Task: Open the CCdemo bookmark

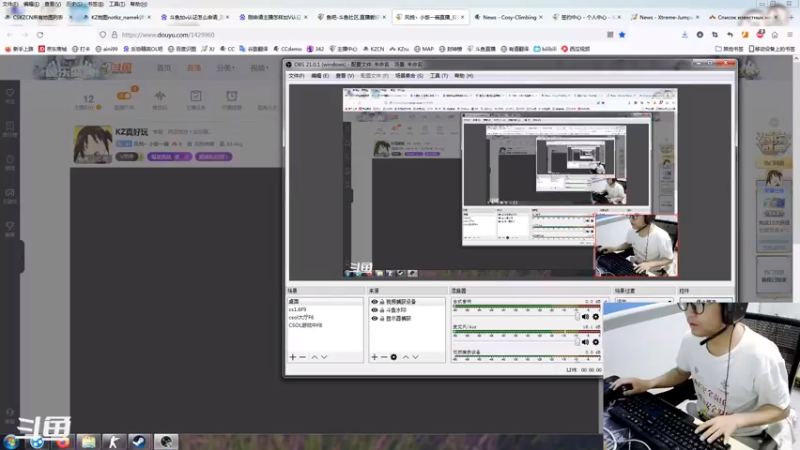Action: tap(288, 49)
